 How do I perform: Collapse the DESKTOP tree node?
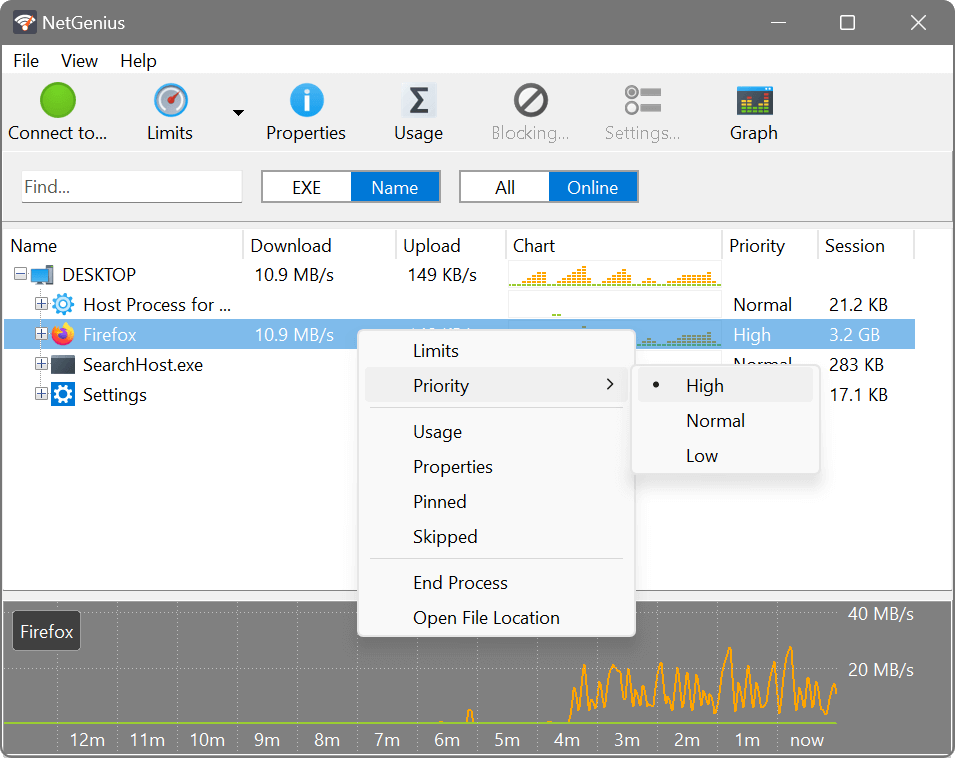click(x=20, y=274)
